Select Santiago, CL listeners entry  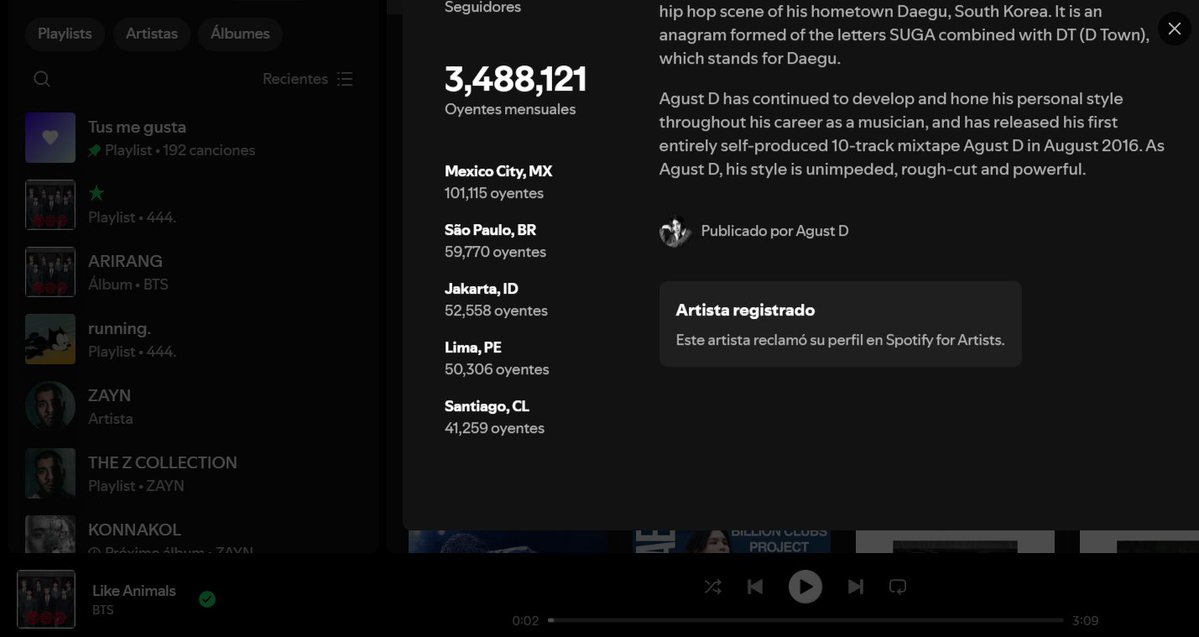point(495,417)
